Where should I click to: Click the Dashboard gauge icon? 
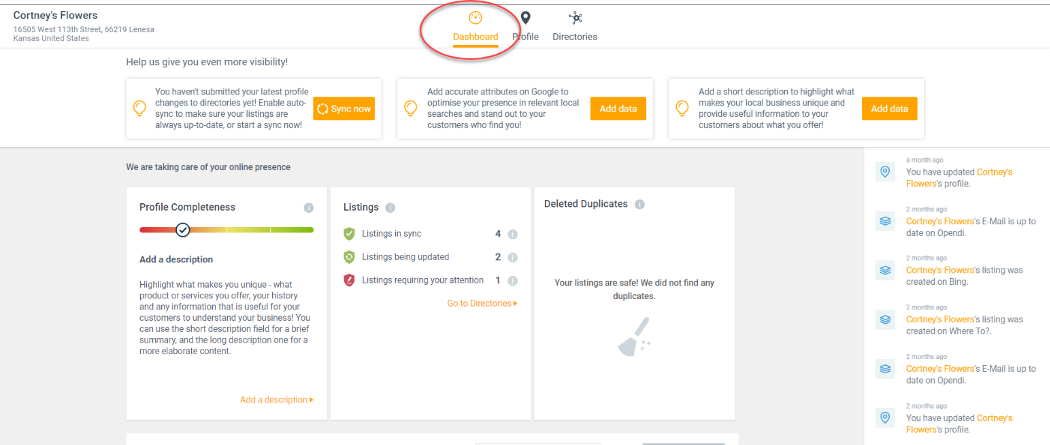coord(475,18)
